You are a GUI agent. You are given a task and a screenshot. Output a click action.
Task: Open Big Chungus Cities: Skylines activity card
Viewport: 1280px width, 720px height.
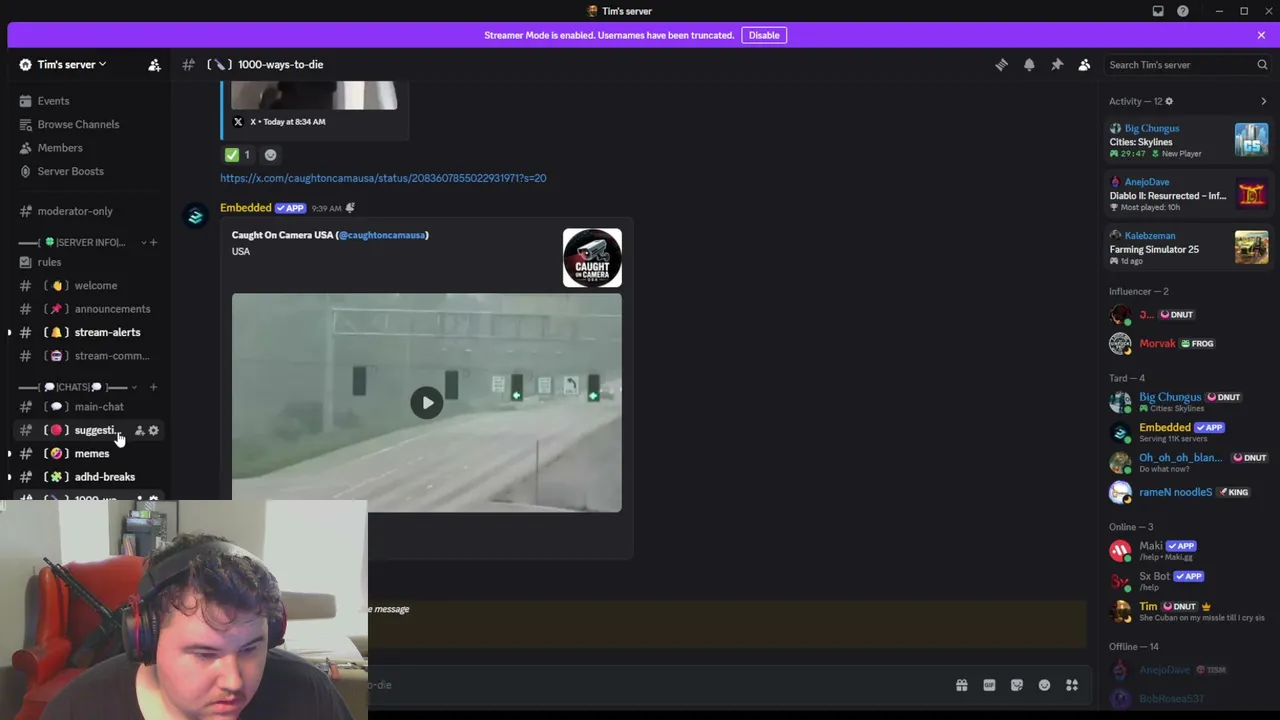(1188, 140)
